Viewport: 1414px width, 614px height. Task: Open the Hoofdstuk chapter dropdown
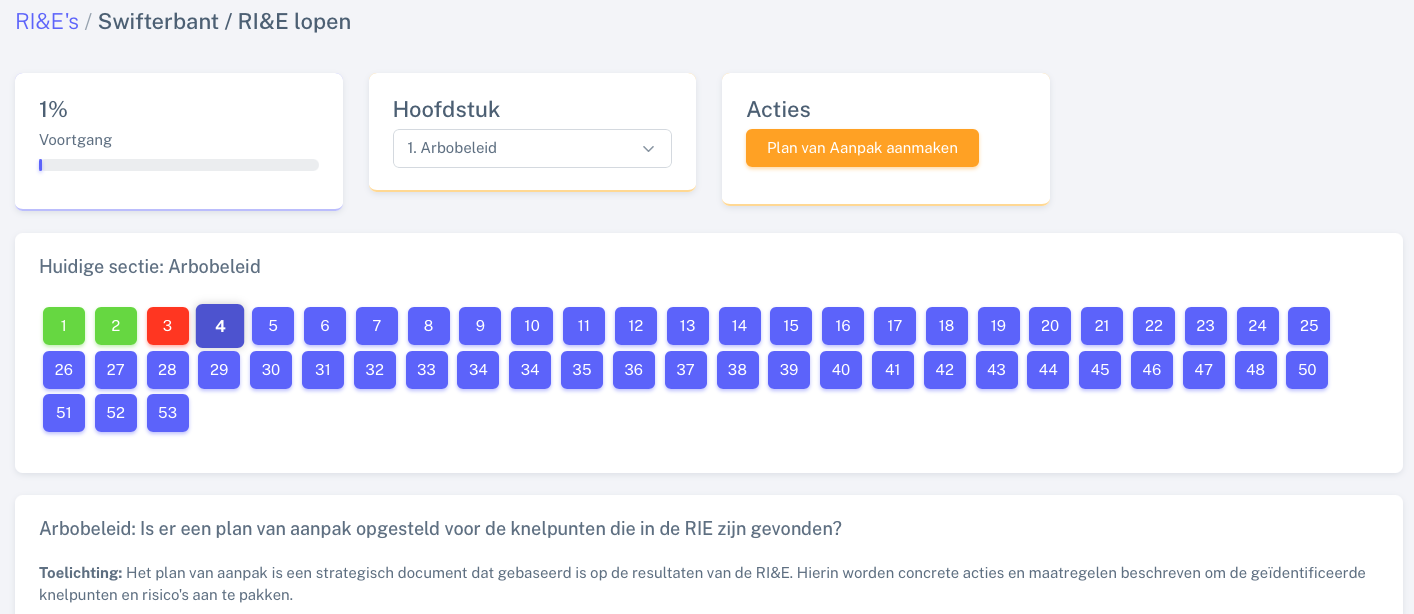click(531, 148)
